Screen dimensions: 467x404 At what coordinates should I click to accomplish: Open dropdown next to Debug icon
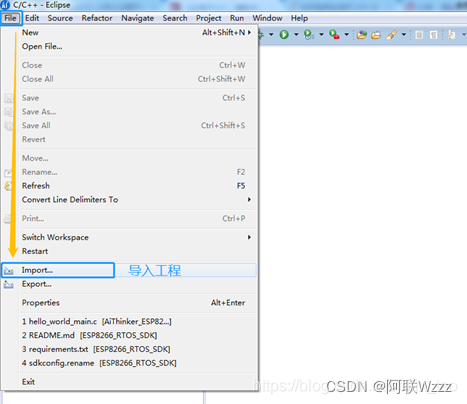tap(271, 34)
